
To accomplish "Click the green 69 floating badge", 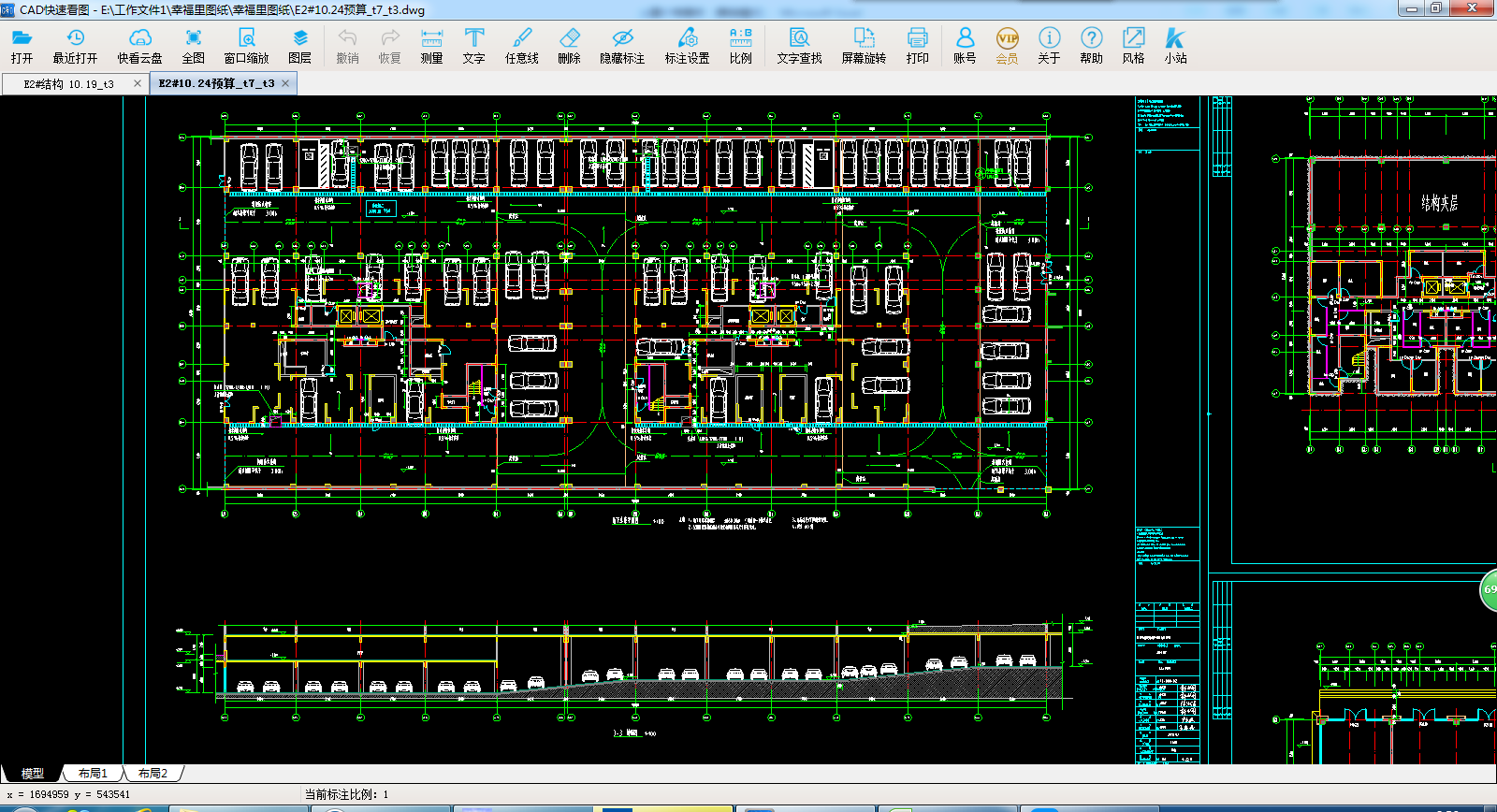I will (x=1489, y=590).
